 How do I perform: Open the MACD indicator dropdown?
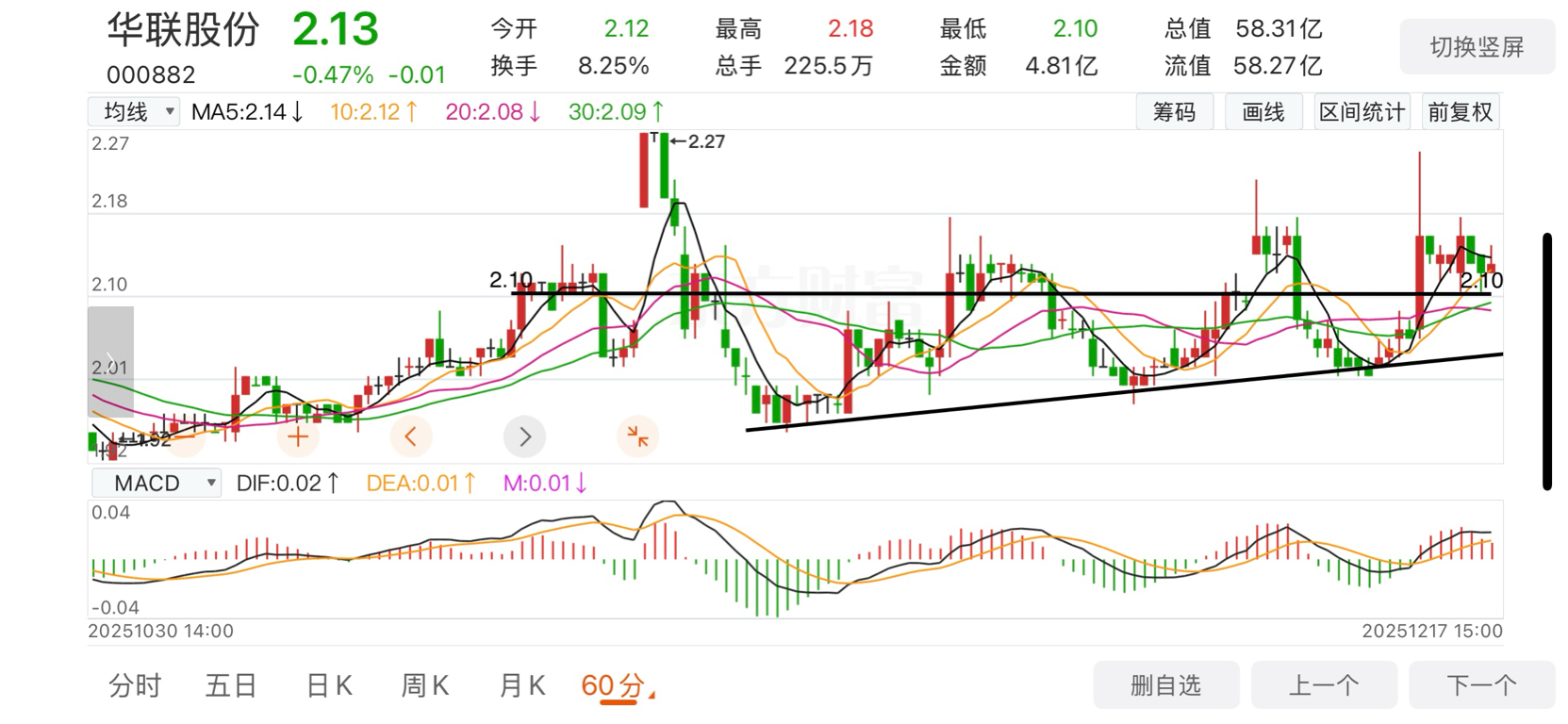pyautogui.click(x=157, y=484)
